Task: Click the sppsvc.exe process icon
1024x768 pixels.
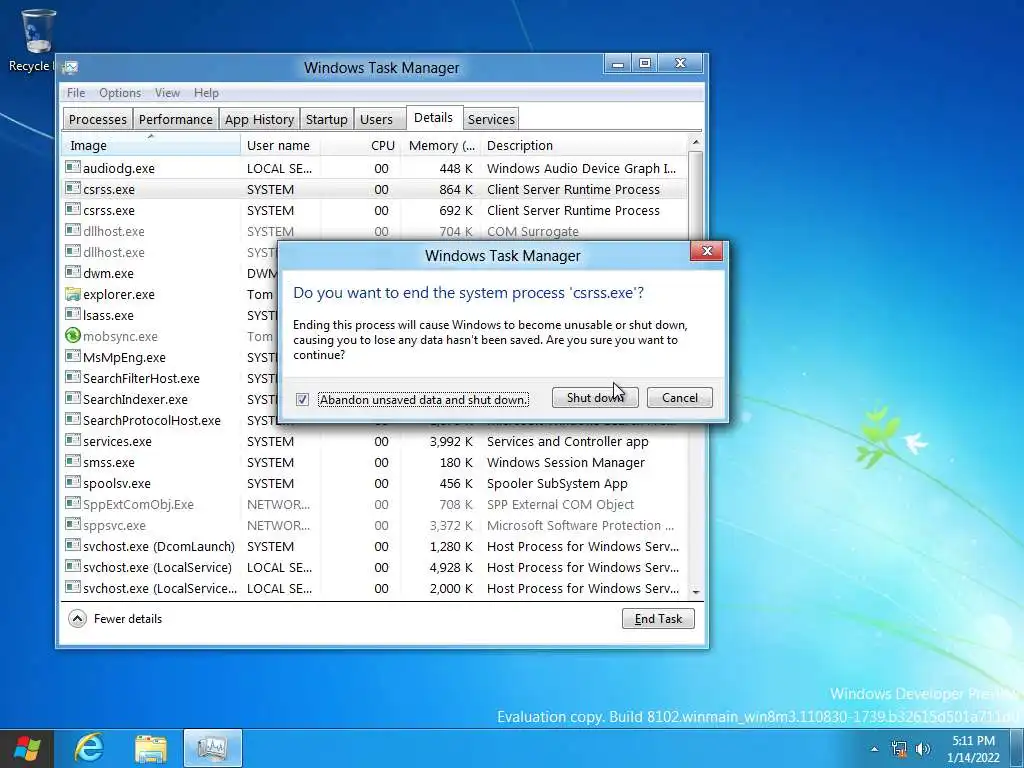Action: [72, 525]
